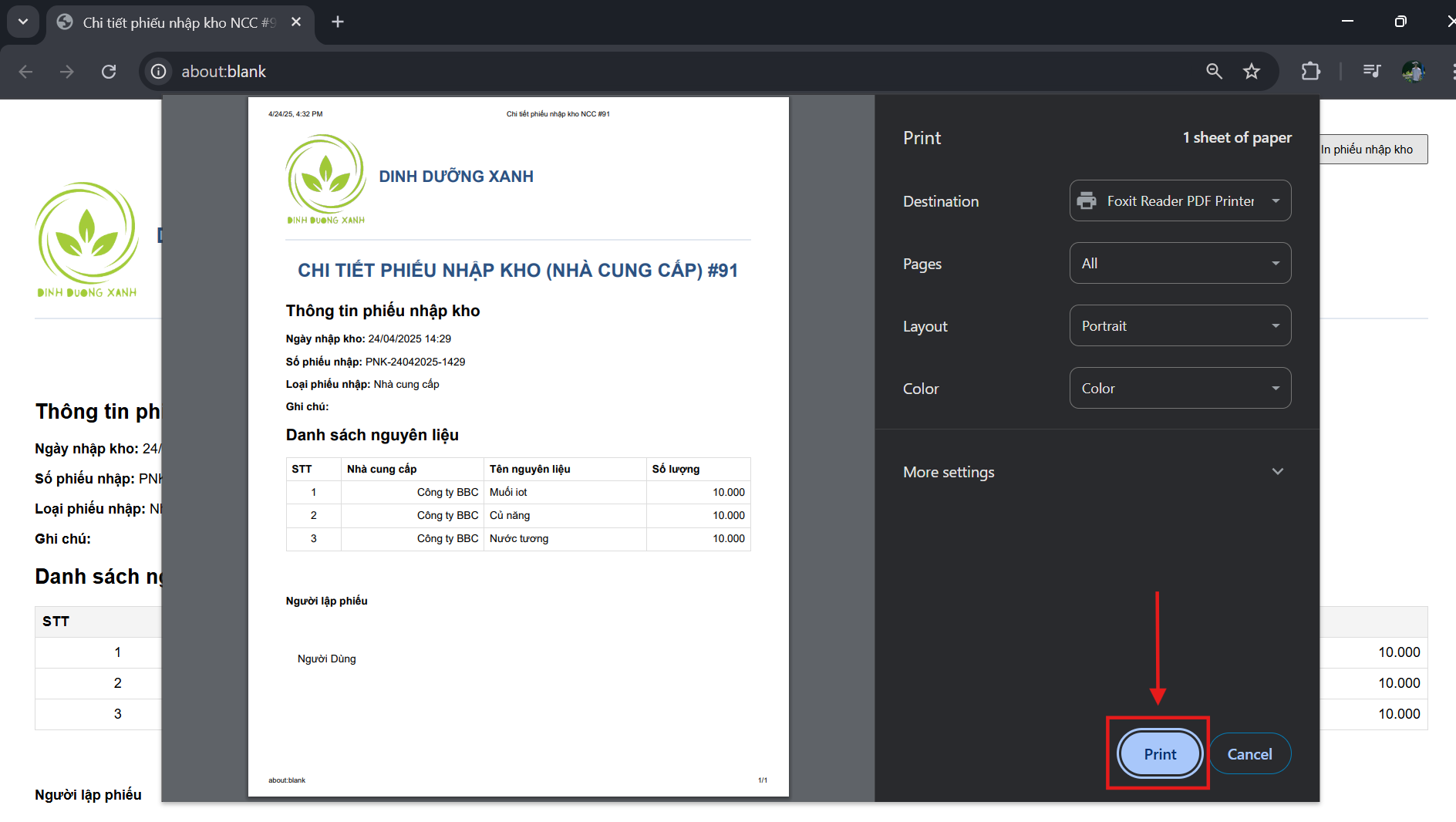Click the preview title CHI TIẾT PHIẾU NHẬP KHO #91
1456x822 pixels.
518,271
